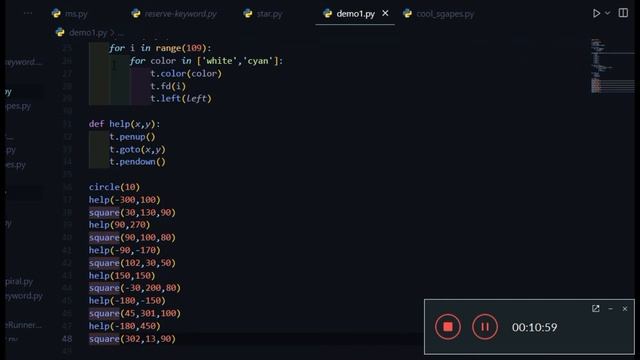Click line number 48 in gutter
This screenshot has width=640, height=360.
click(x=67, y=339)
